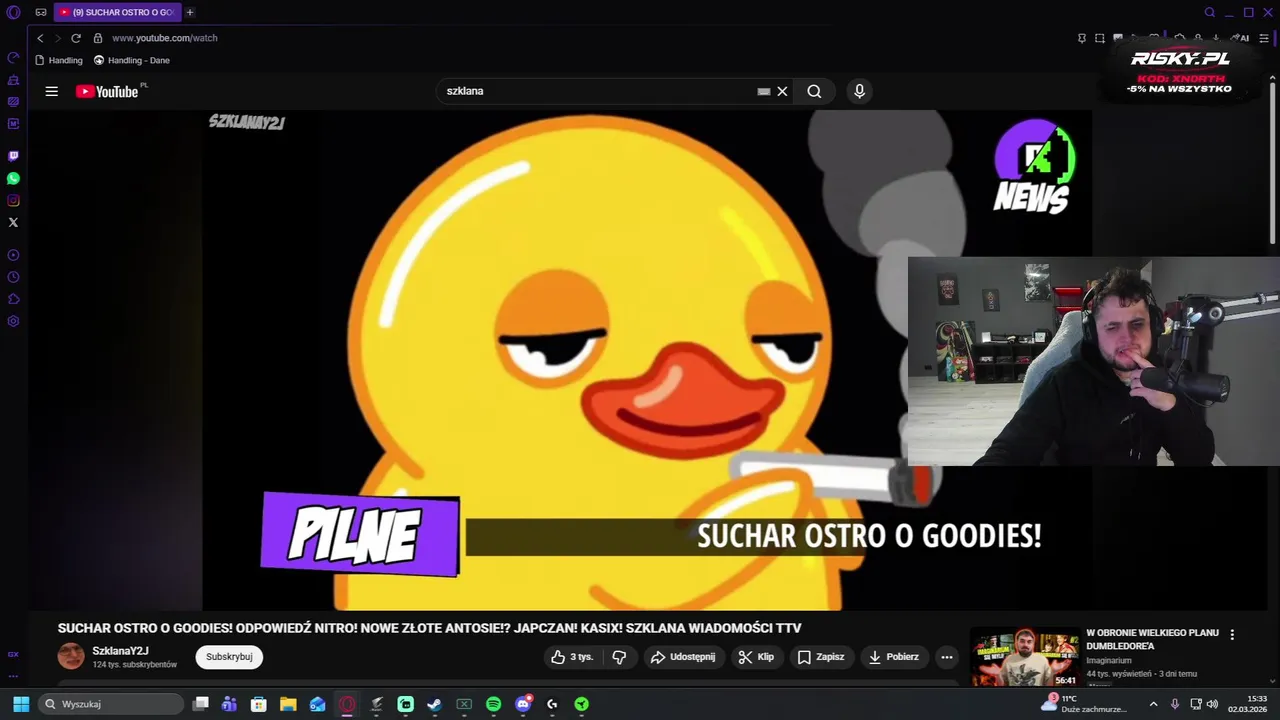Open the Handling bookmark
The image size is (1280, 720).
[59, 60]
